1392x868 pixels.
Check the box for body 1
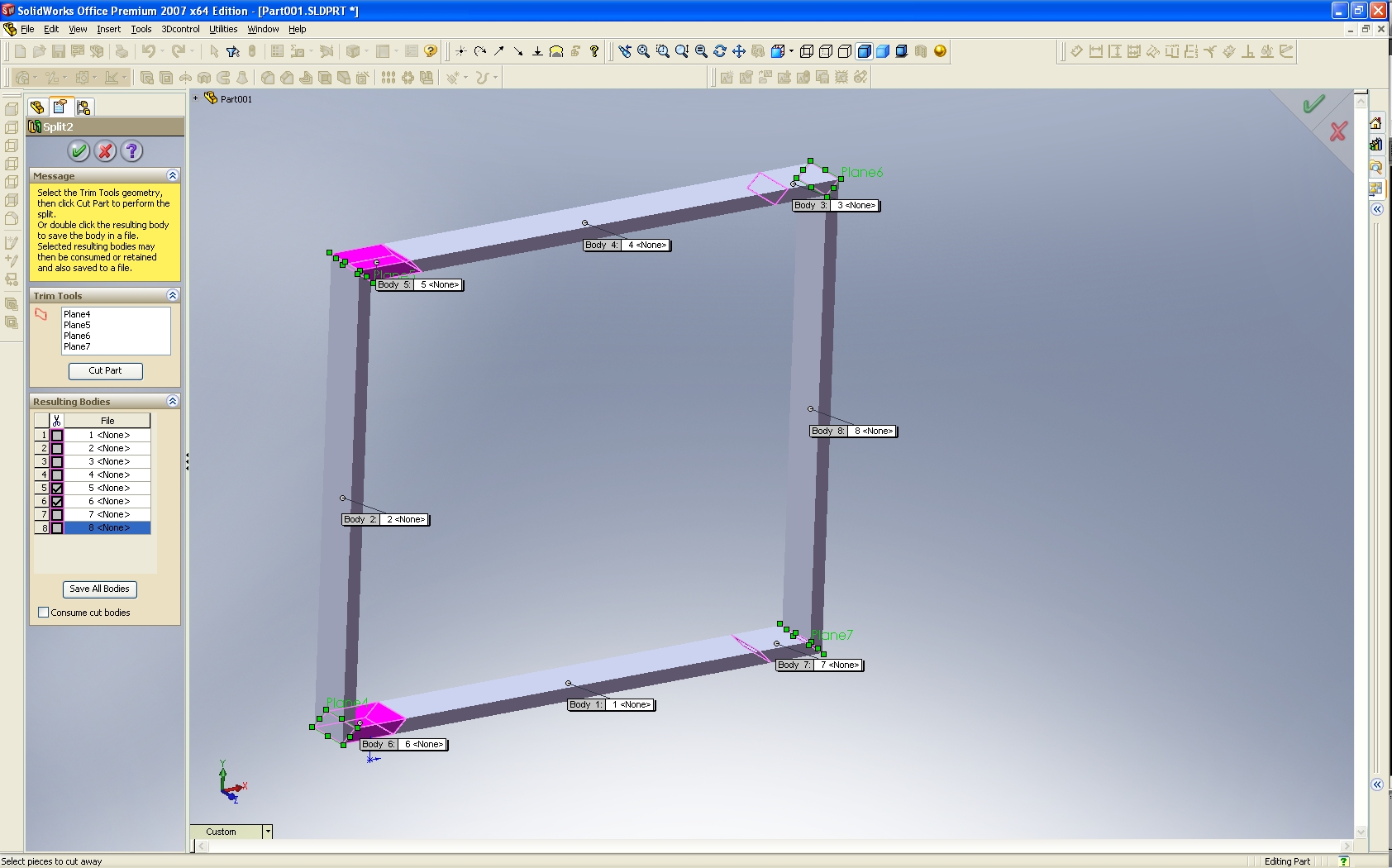tap(57, 435)
